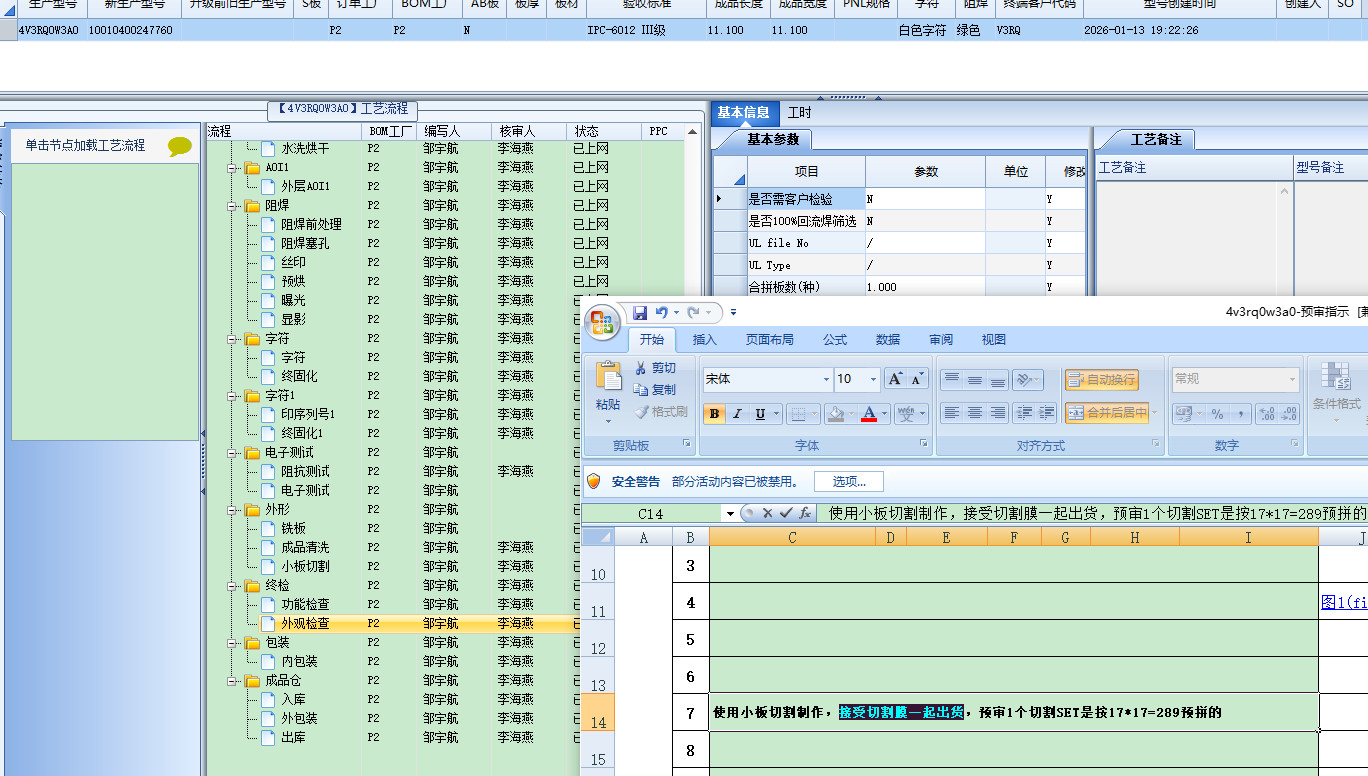Open the Excel 插入 ribbon tab
Image resolution: width=1368 pixels, height=776 pixels.
point(705,340)
